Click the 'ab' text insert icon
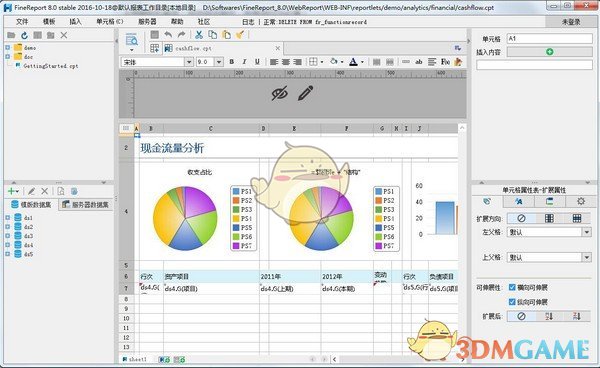 [419, 62]
